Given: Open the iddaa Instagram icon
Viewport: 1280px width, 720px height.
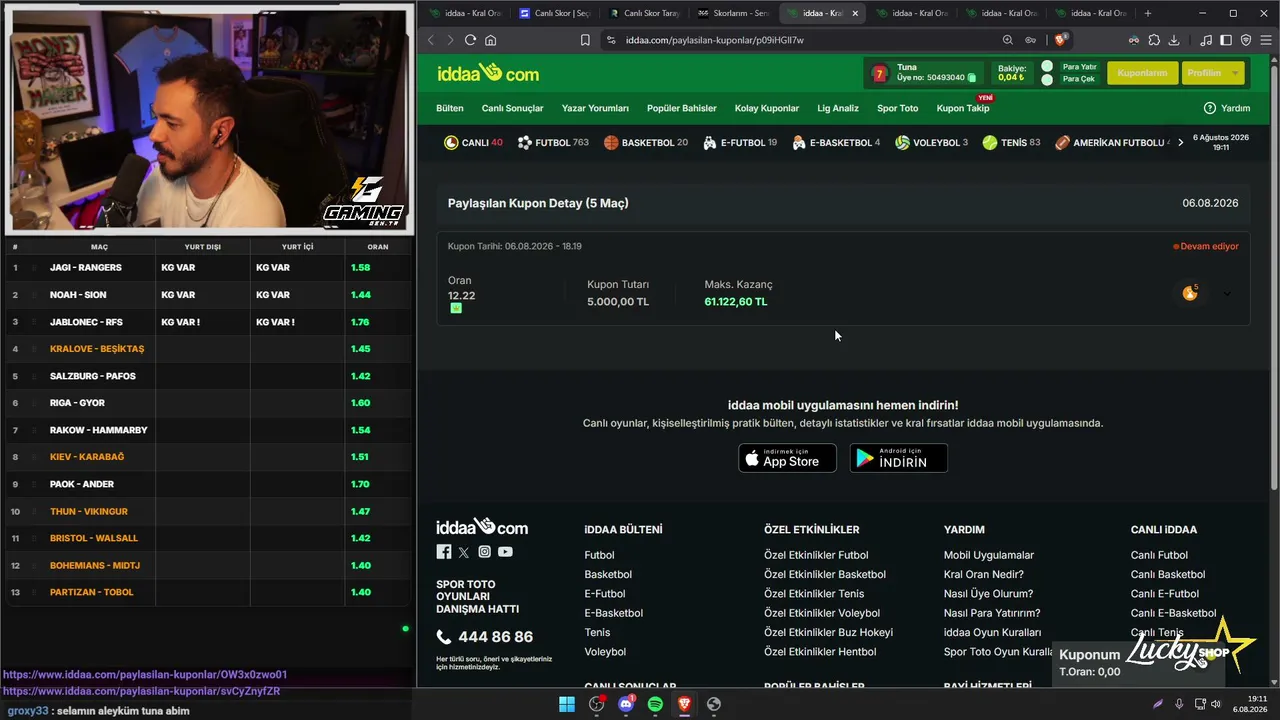Looking at the screenshot, I should (x=484, y=552).
